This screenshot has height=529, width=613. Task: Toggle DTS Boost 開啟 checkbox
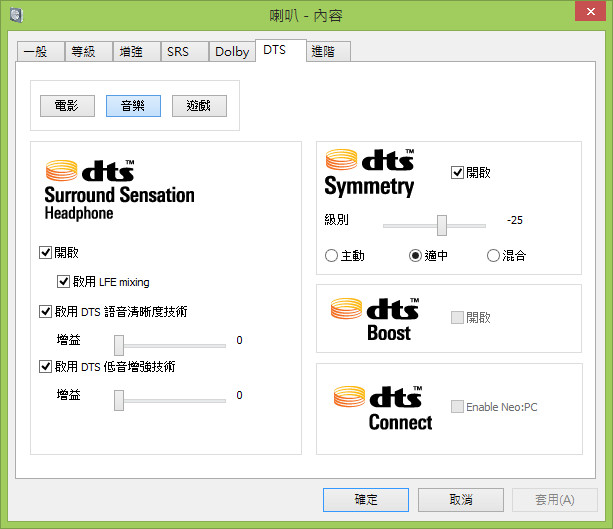point(457,317)
